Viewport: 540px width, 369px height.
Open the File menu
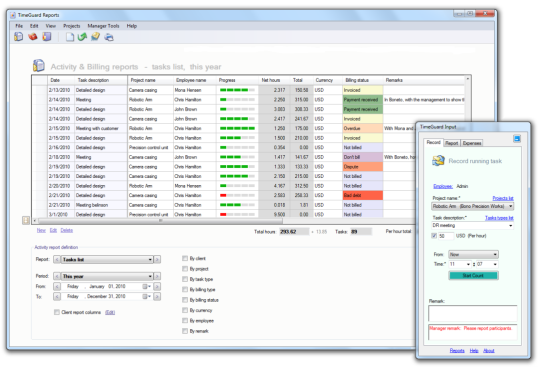click(19, 26)
